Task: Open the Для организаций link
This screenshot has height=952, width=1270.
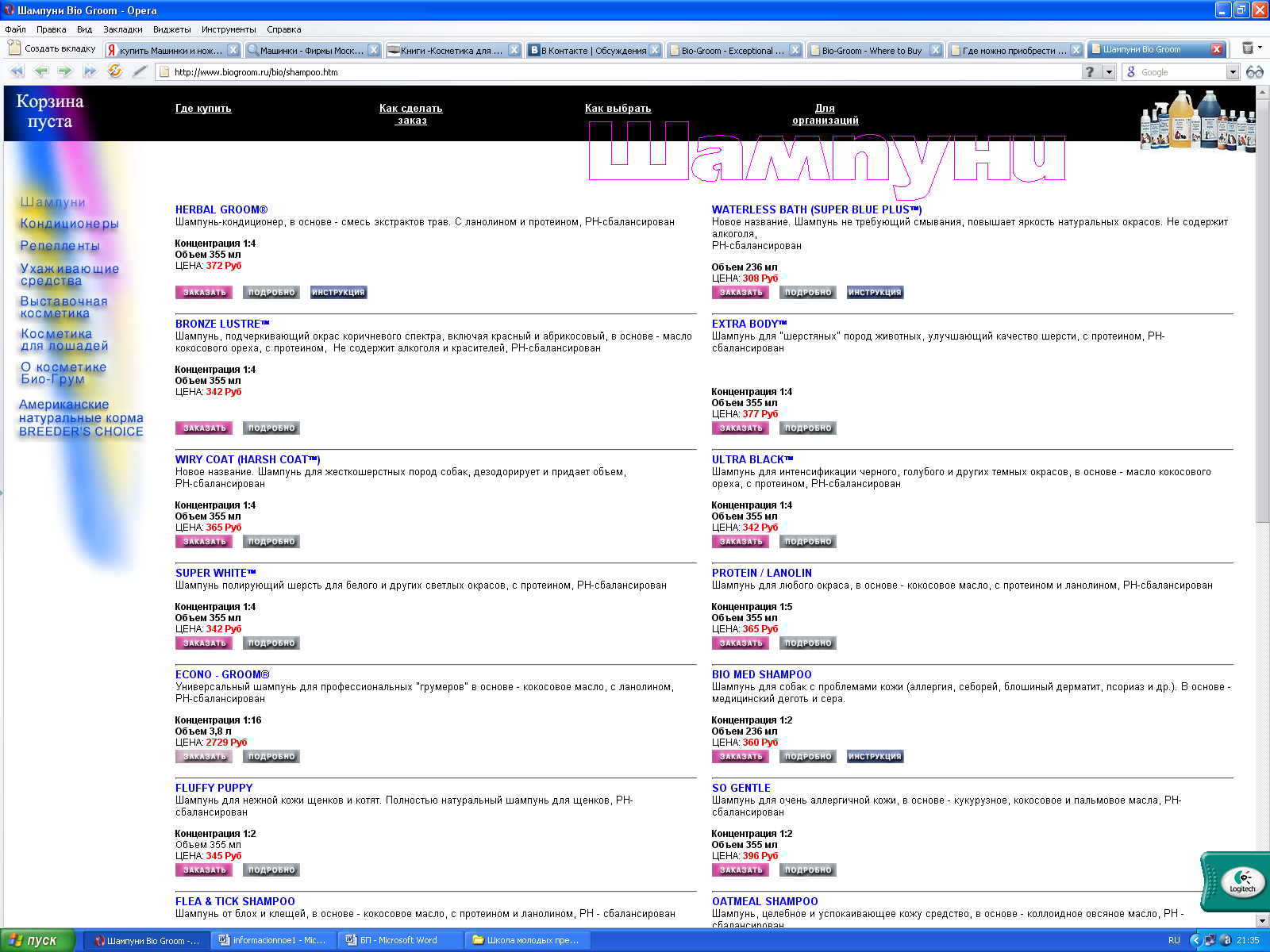Action: pos(825,114)
